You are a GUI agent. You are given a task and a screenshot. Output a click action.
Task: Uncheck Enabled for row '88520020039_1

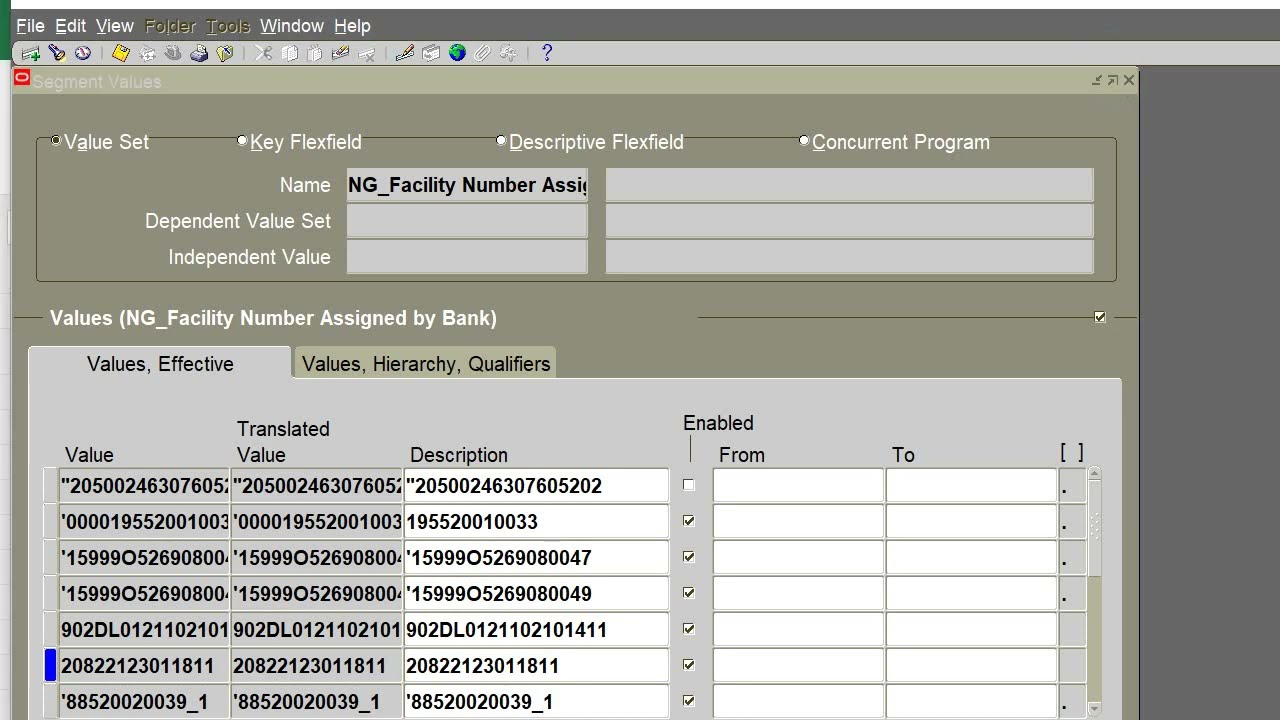click(x=688, y=701)
